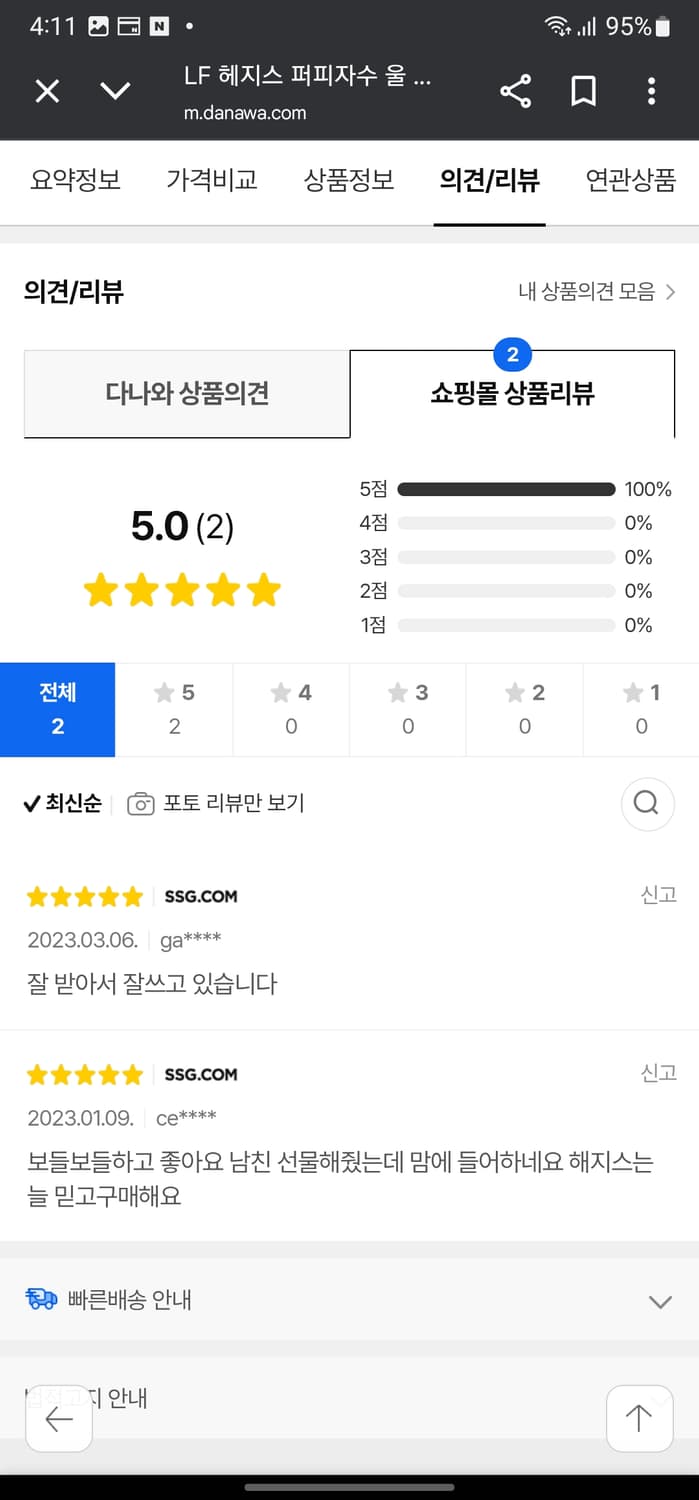Tap the back arrow button at the bottom left
The width and height of the screenshot is (699, 1500).
59,1418
